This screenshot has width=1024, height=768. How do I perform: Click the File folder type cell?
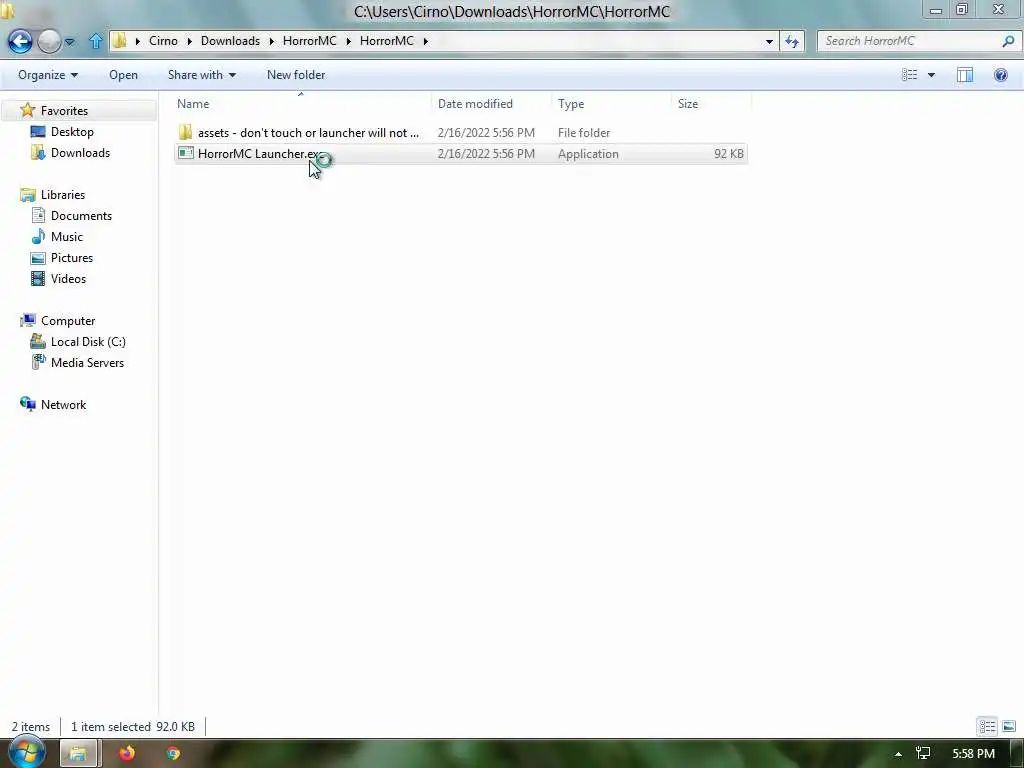584,133
